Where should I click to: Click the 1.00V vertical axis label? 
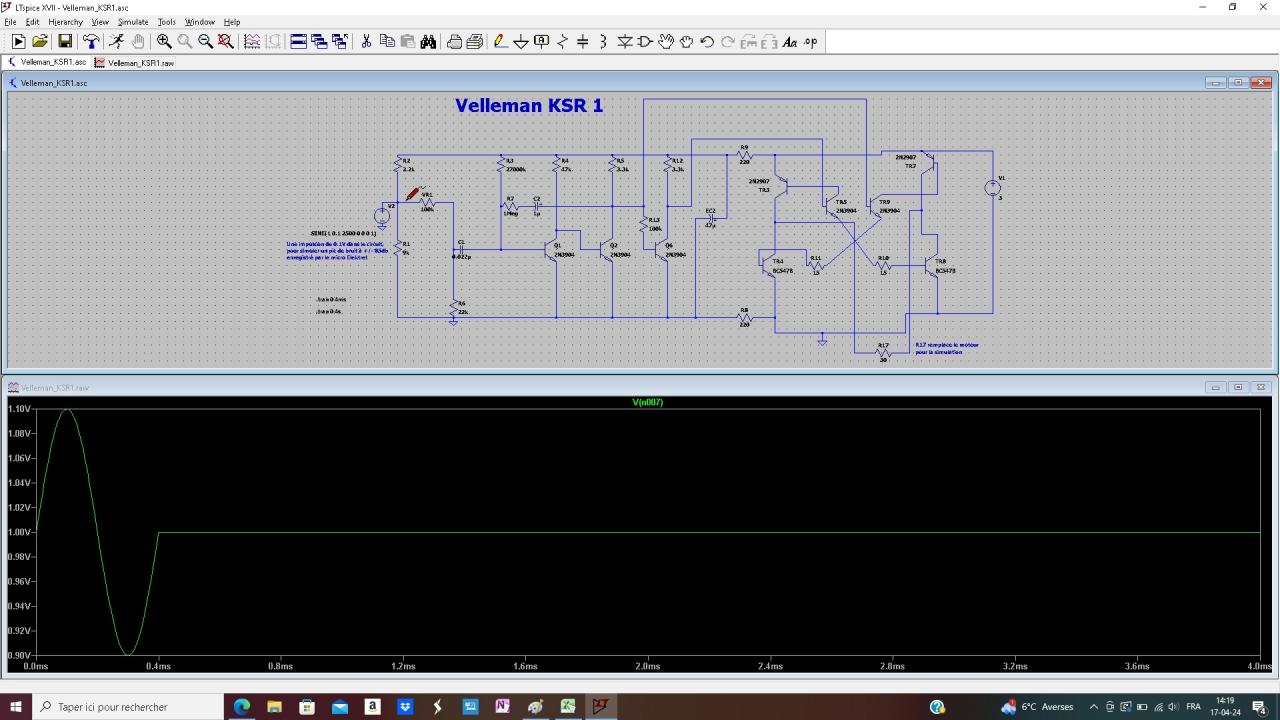point(19,532)
